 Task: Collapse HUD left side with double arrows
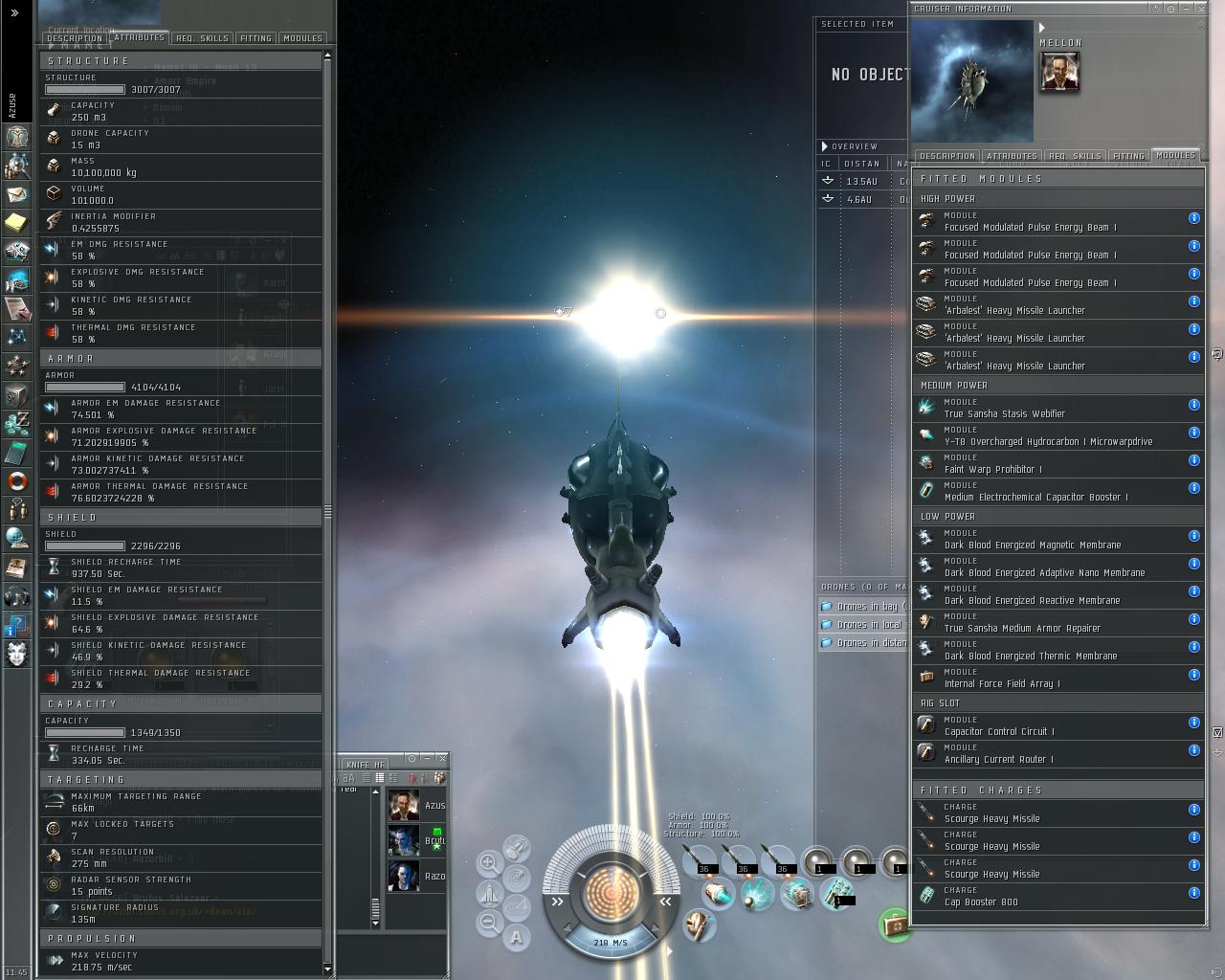557,902
